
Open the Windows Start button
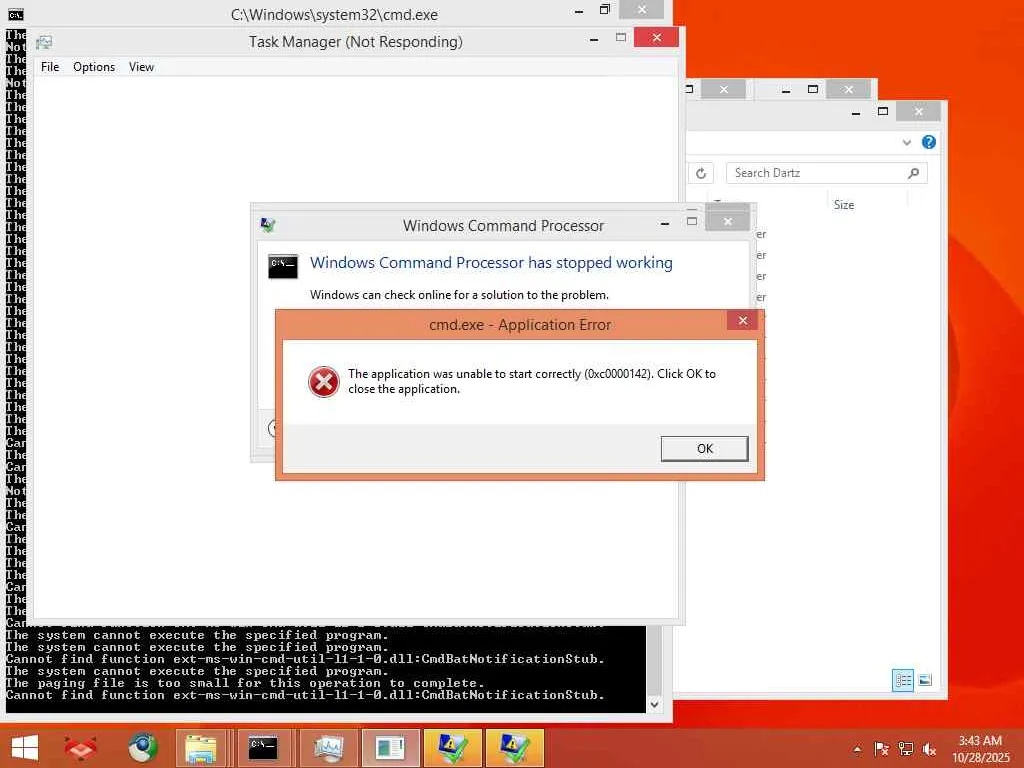click(25, 748)
